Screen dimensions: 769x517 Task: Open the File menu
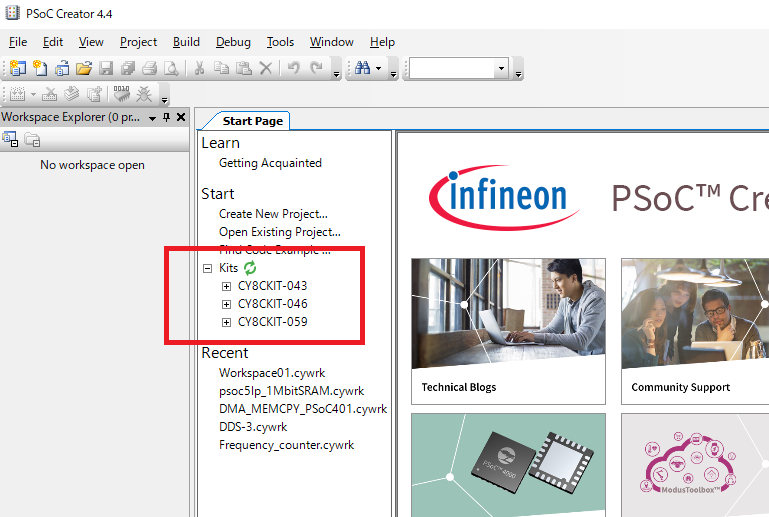pyautogui.click(x=18, y=42)
